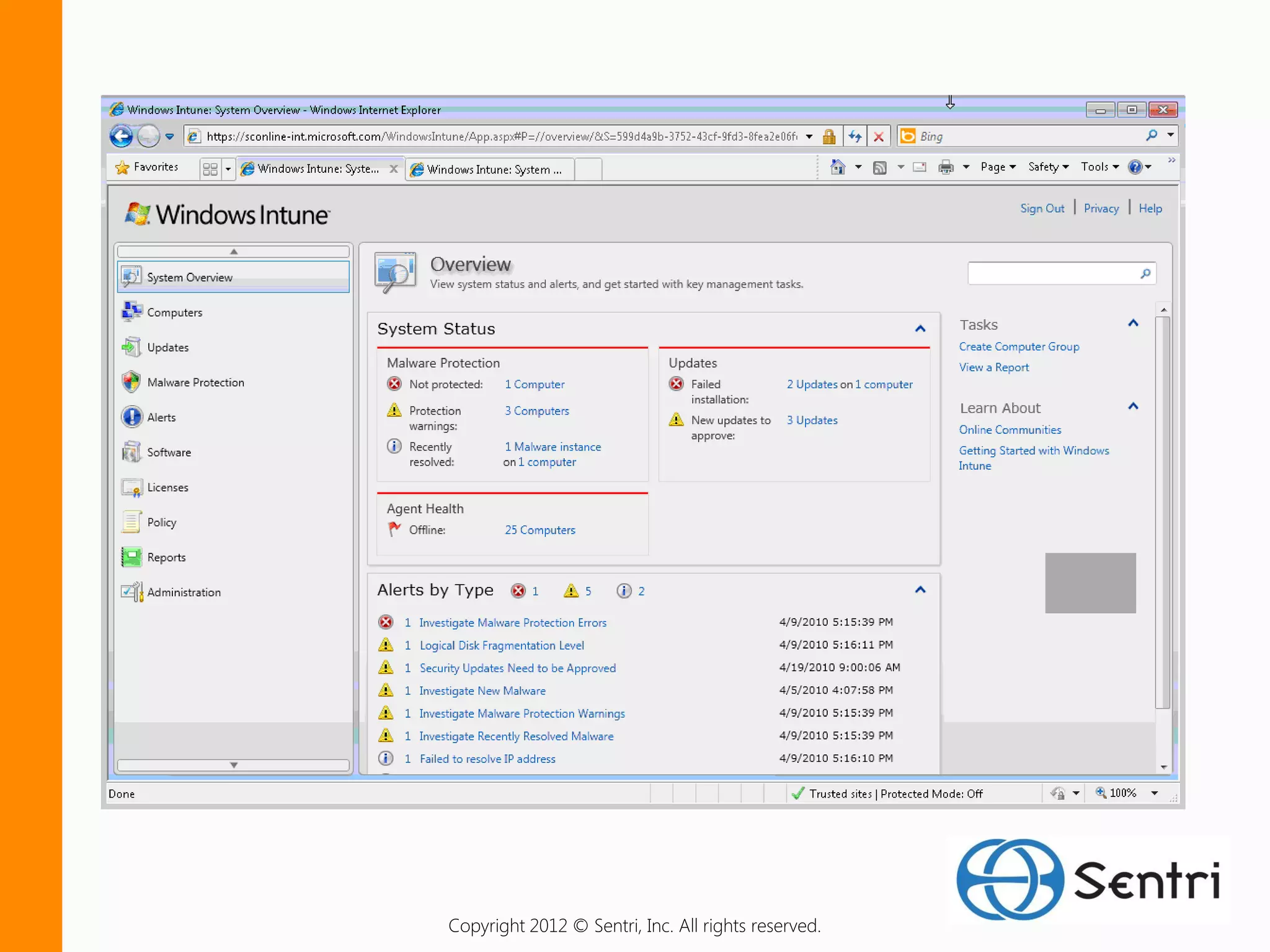Click the browser Back arrow button
The image size is (1270, 952).
point(122,136)
